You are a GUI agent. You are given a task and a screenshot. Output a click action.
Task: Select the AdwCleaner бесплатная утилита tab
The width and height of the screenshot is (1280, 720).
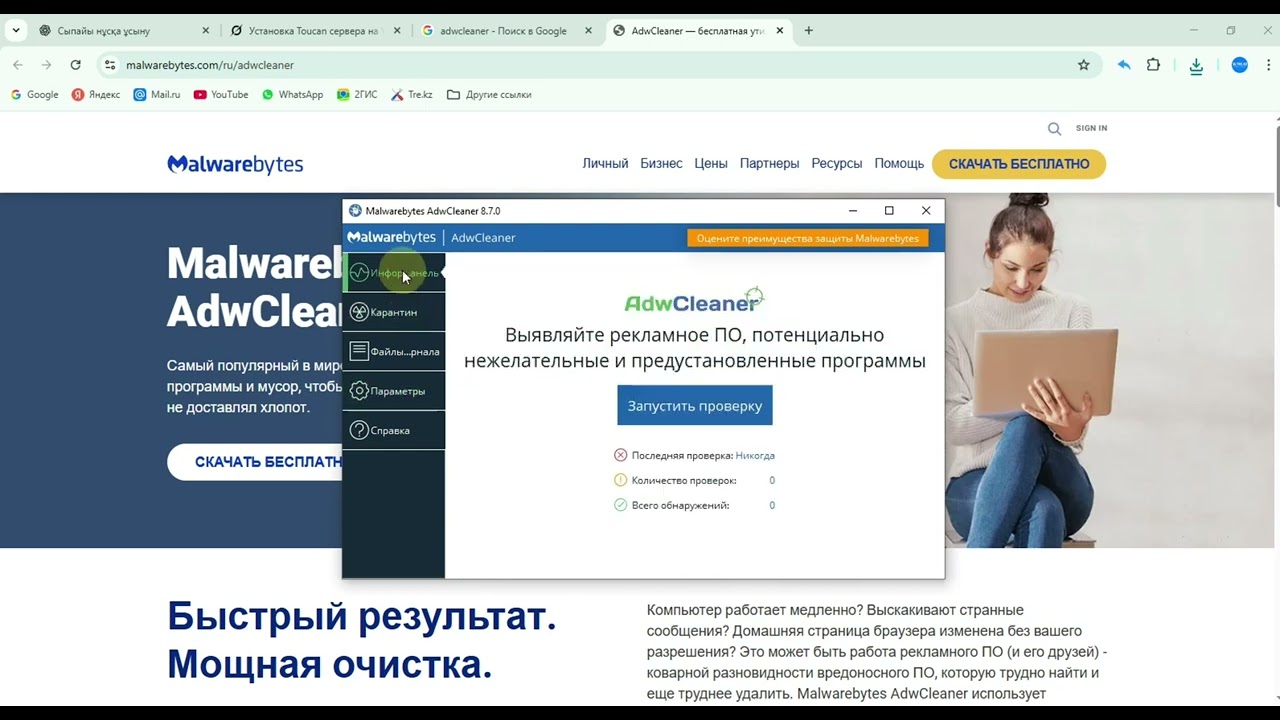[x=698, y=31]
